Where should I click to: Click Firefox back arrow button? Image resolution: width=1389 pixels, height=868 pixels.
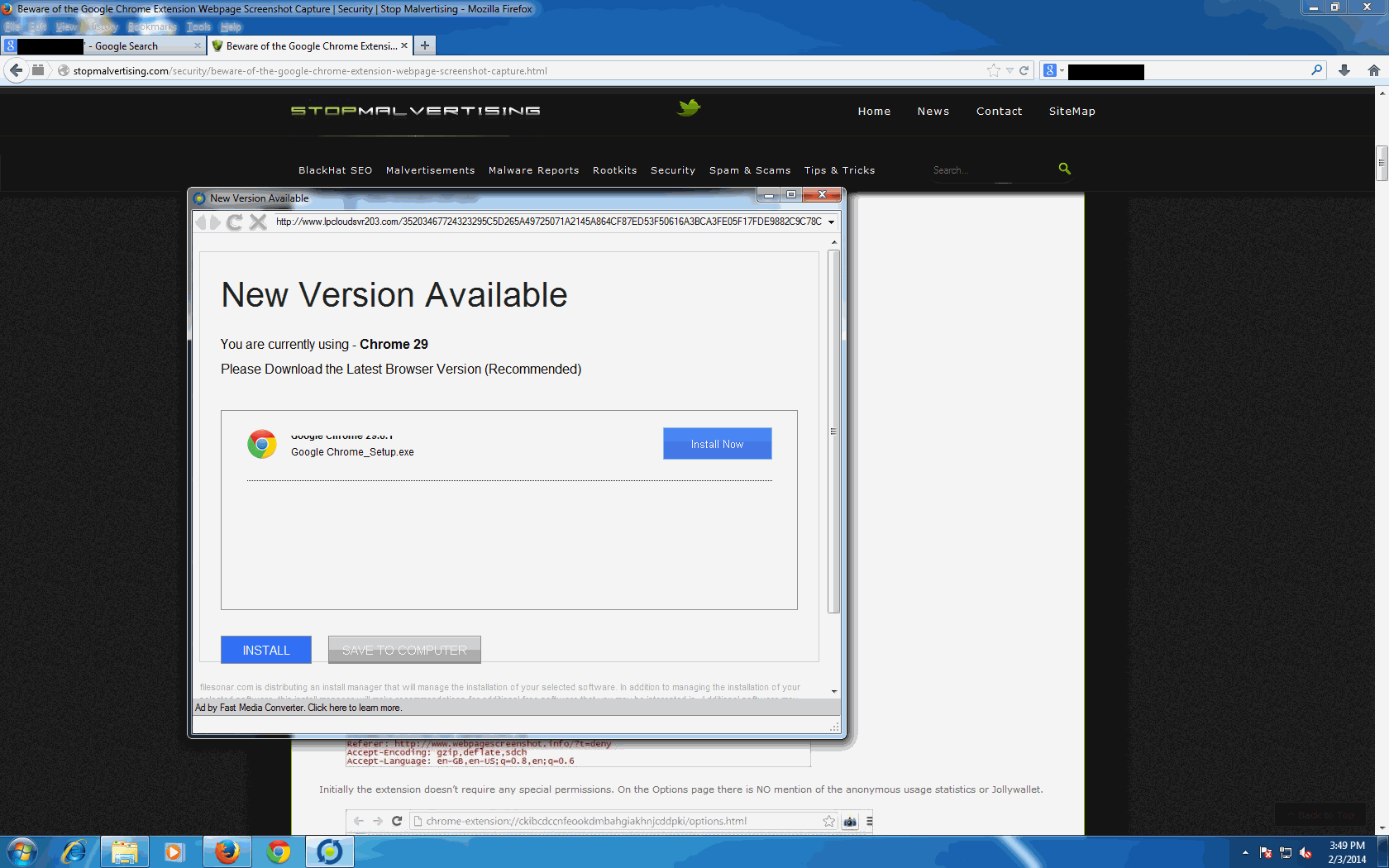(x=16, y=70)
